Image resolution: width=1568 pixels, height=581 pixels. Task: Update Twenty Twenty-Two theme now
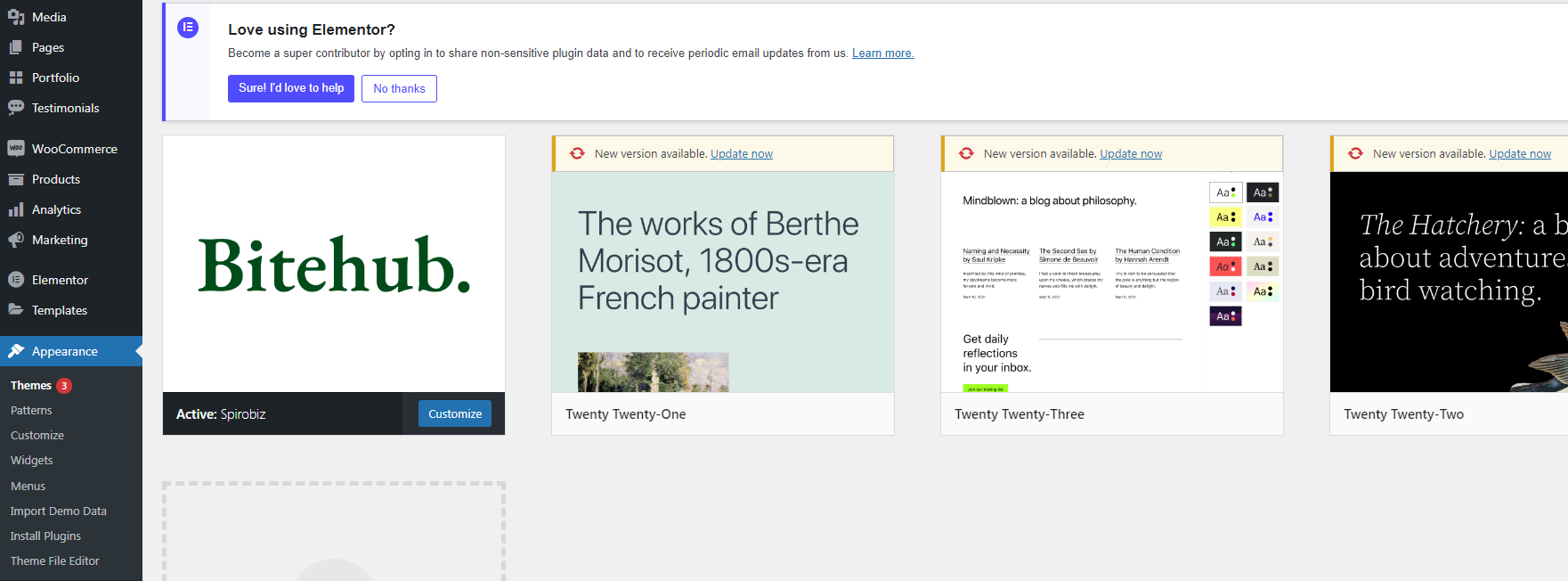coord(1520,154)
